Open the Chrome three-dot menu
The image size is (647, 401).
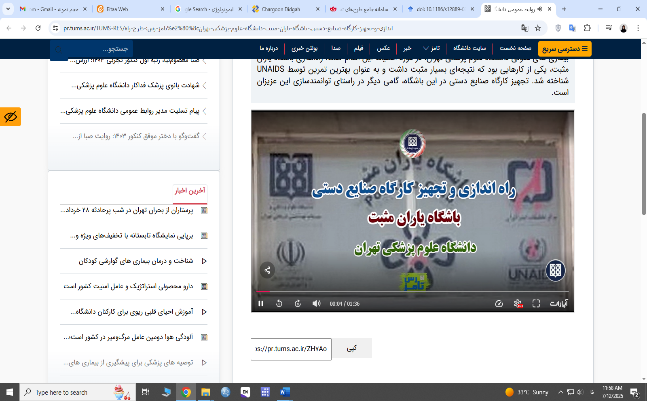click(638, 28)
